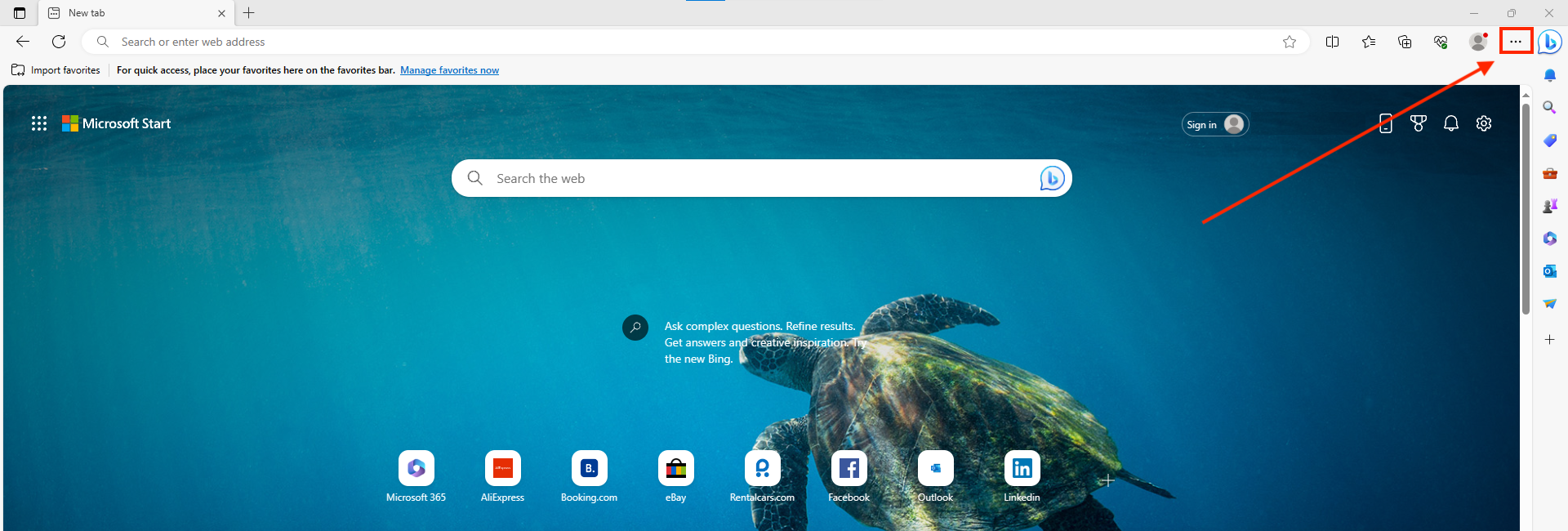This screenshot has width=1568, height=531.
Task: Open the Microsoft Start app launcher grid
Action: [39, 123]
